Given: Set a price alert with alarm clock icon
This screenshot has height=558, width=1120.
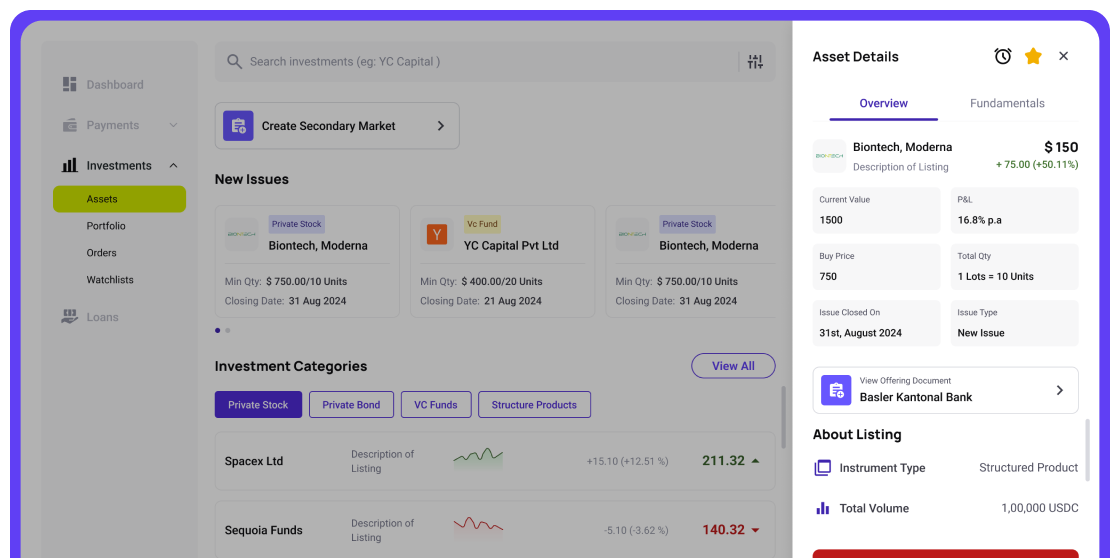Looking at the screenshot, I should 1003,56.
